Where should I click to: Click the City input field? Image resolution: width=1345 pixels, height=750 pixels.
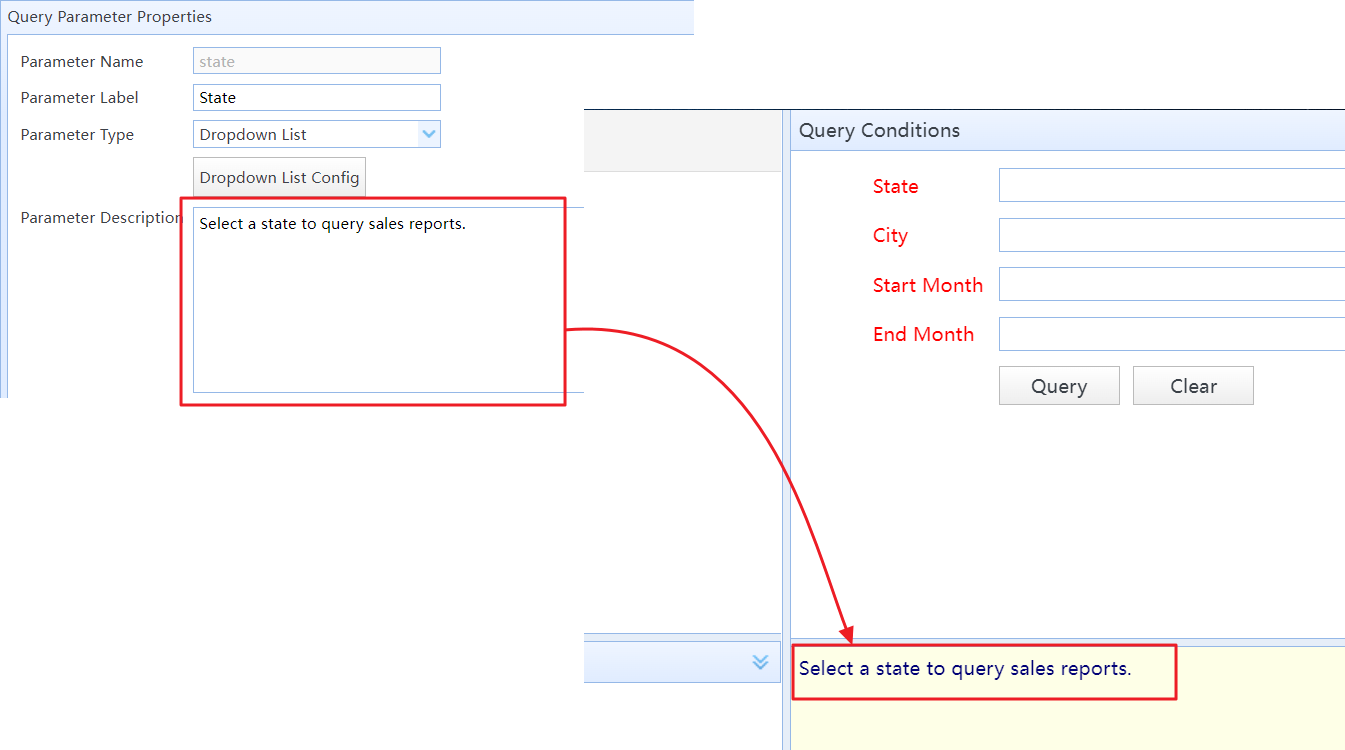1171,235
